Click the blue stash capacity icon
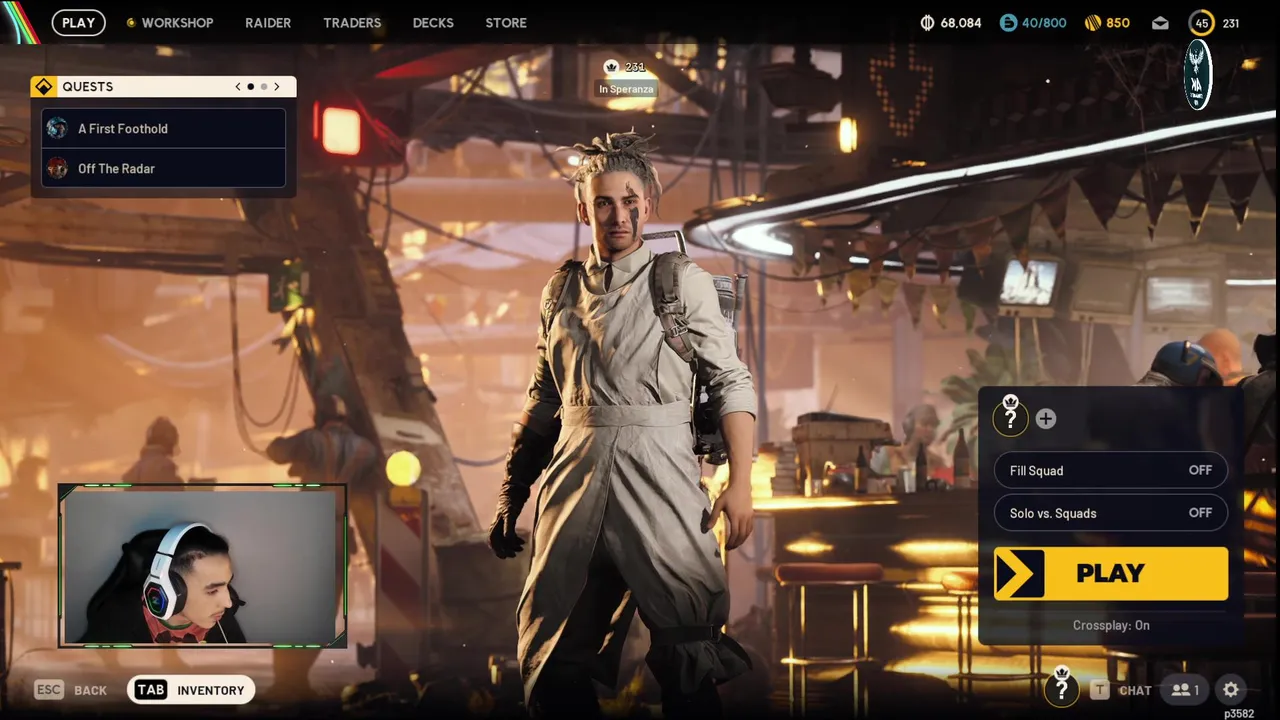Screen dimensions: 1280x720 1009,22
